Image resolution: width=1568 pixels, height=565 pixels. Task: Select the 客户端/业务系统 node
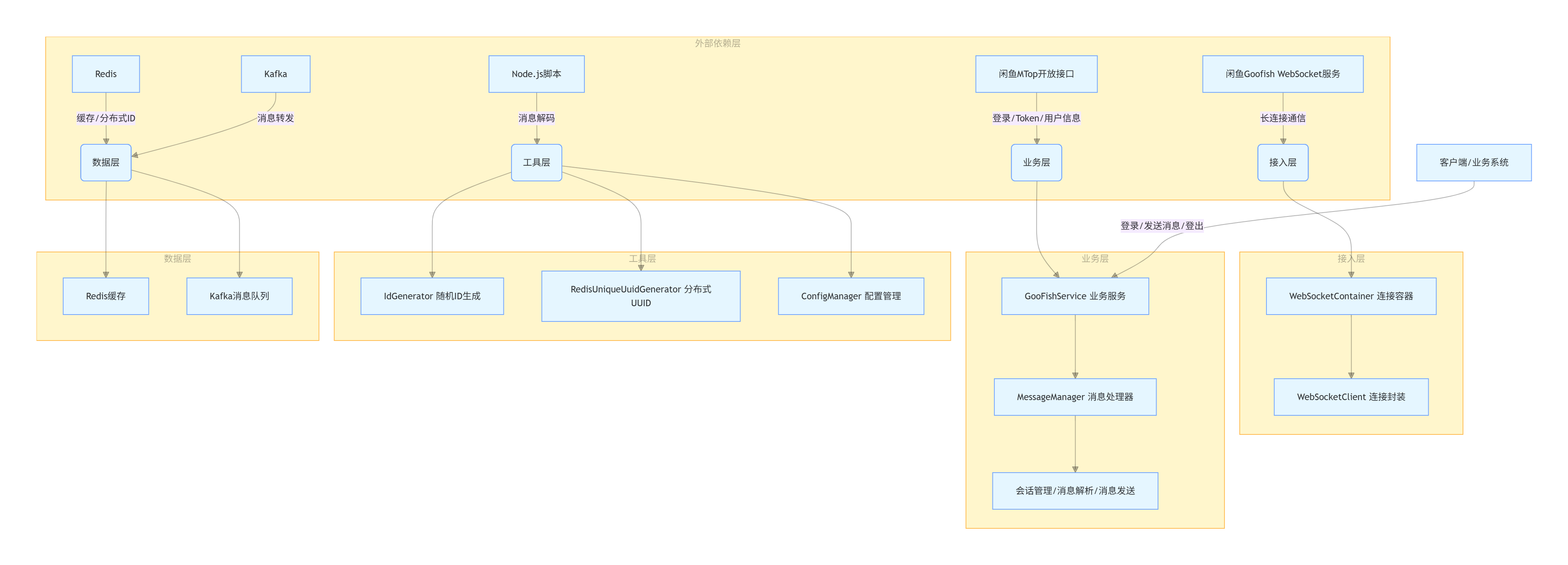(x=1474, y=163)
